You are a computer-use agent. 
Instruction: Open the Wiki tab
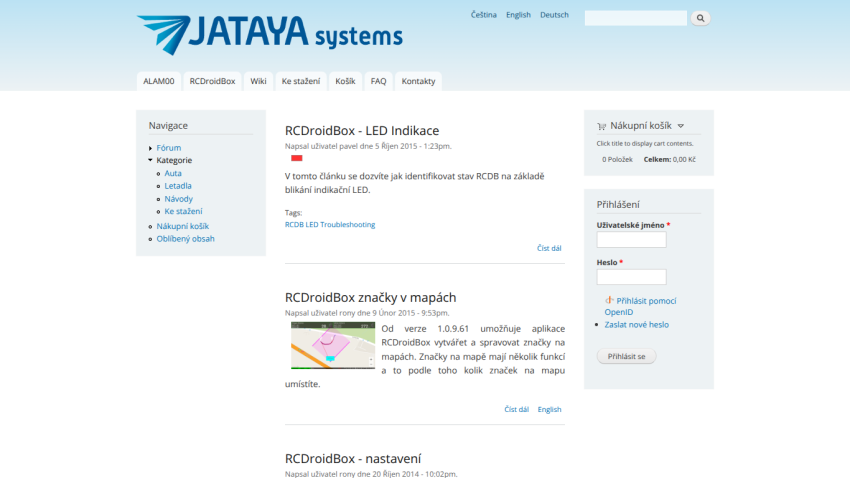[258, 81]
